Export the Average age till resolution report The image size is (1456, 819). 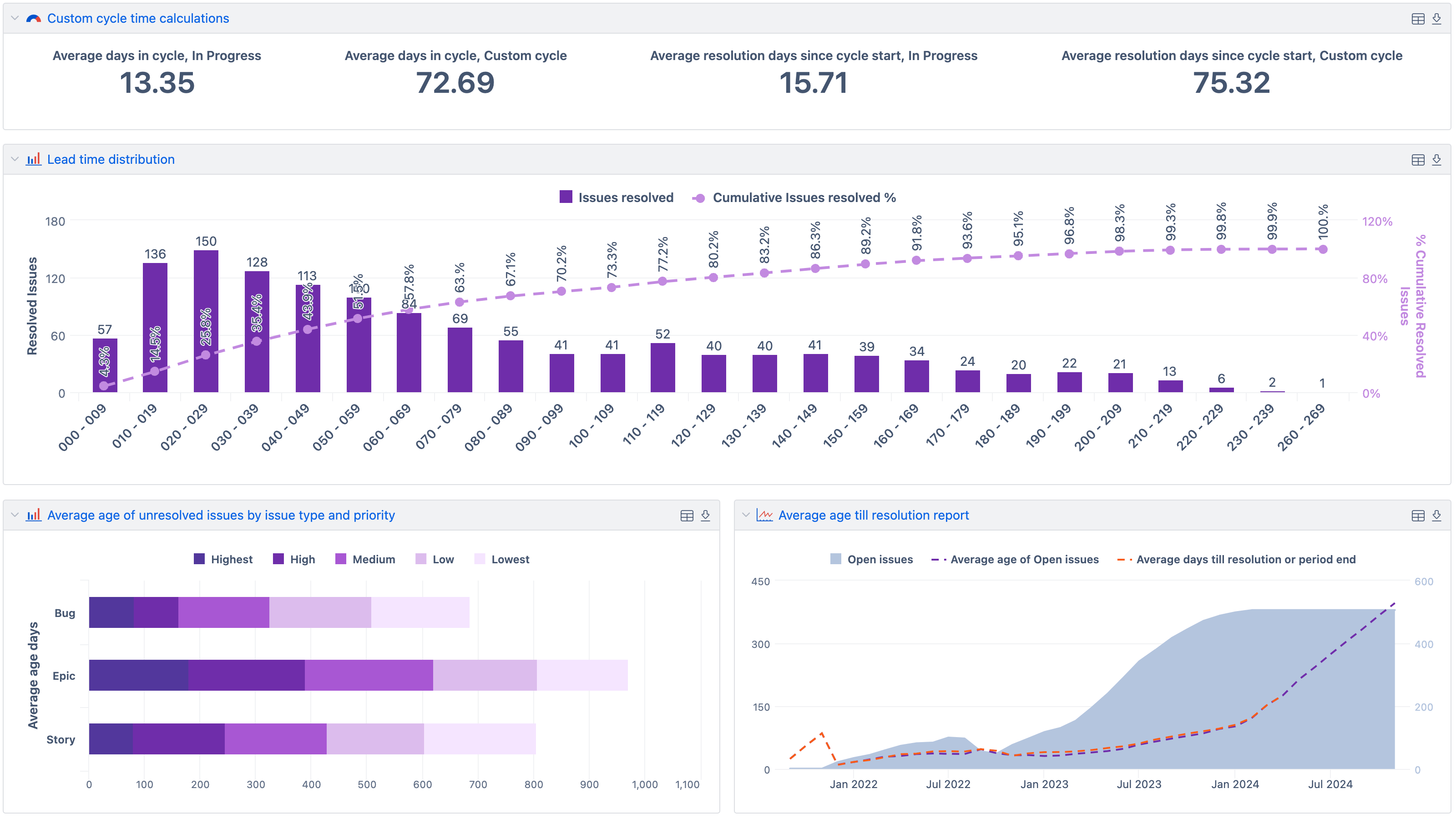1436,516
